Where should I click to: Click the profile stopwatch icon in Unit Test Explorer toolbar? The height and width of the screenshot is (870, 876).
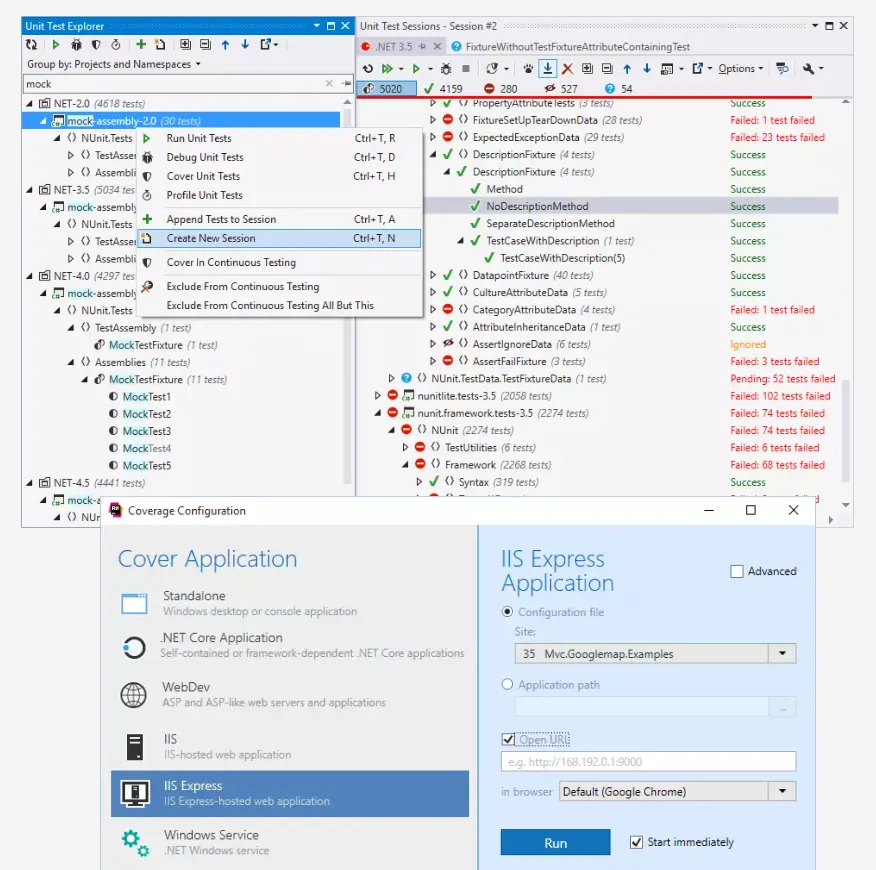116,45
